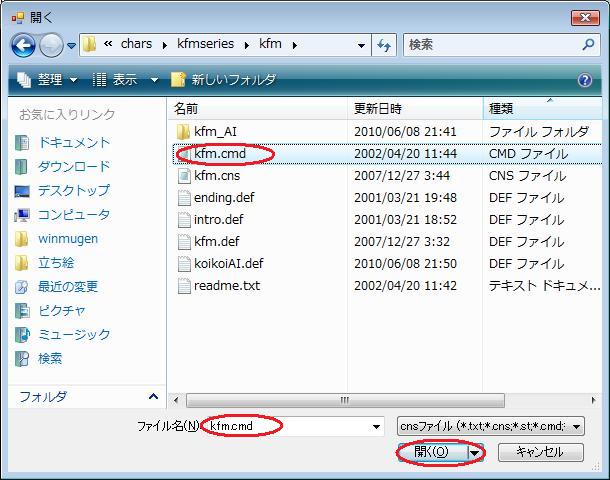The image size is (610, 480).
Task: Click the 最近の変更 sidebar icon
Action: pos(22,287)
